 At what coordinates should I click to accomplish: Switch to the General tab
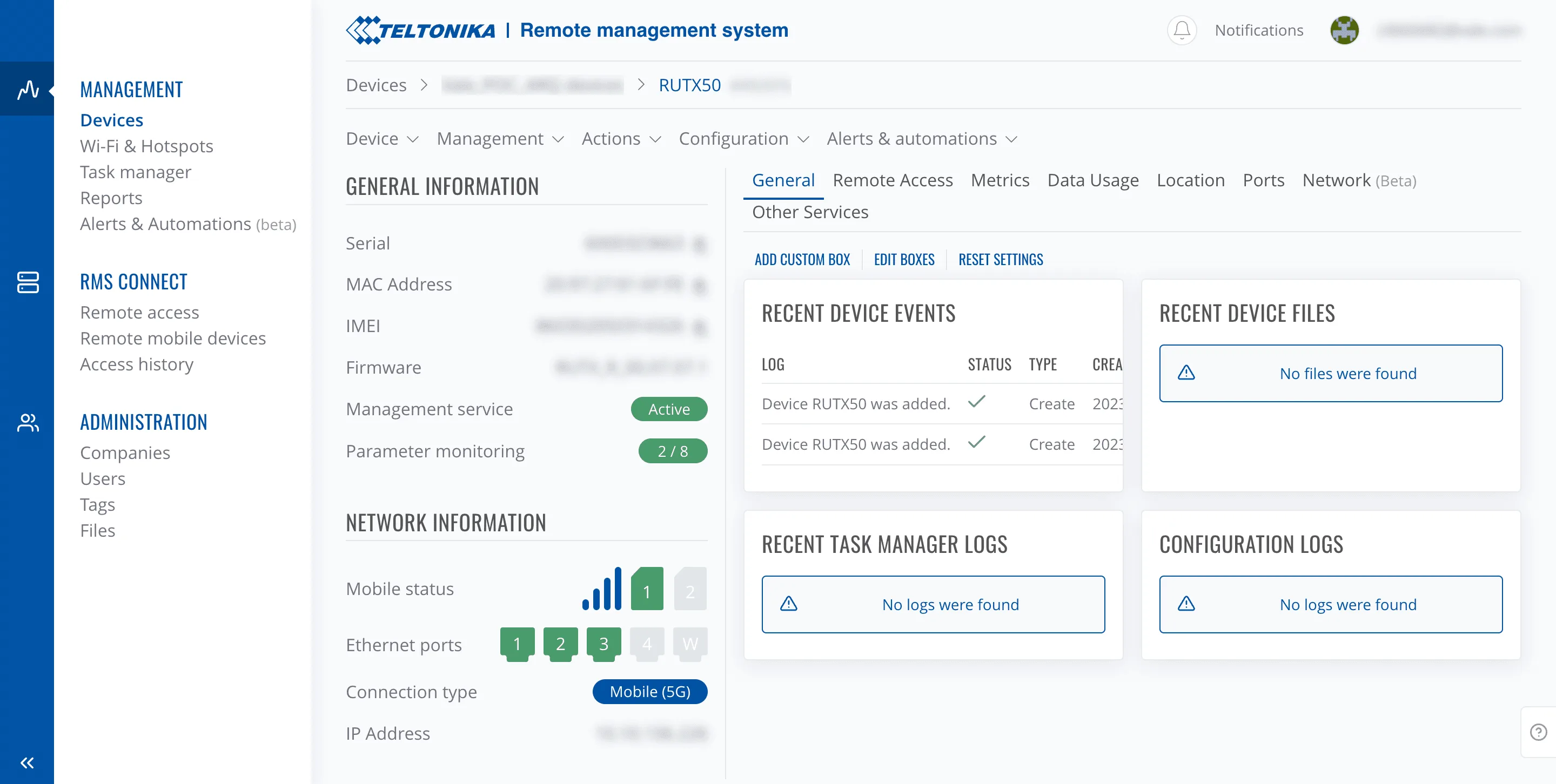click(x=783, y=180)
